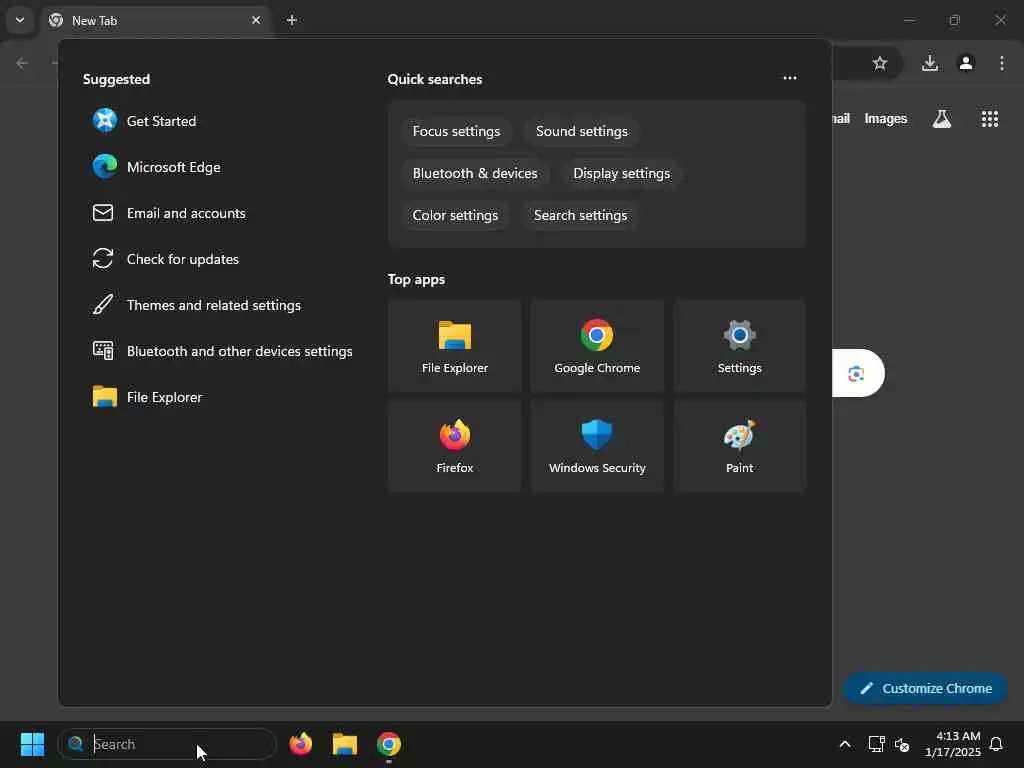
Task: Open Chrome's three-dot menu
Action: (x=1002, y=63)
